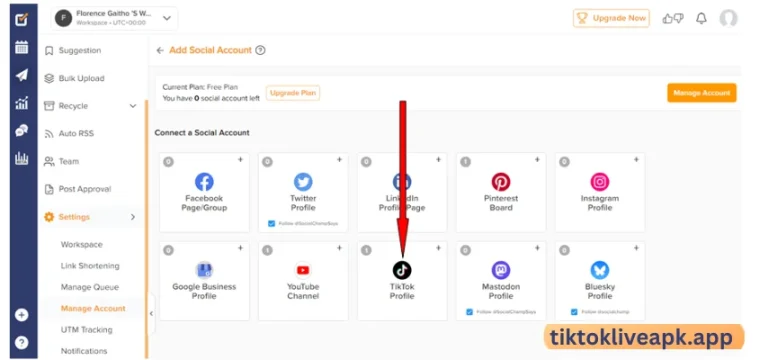Click the YouTube Channel icon
Screen dimensions: 768x360
[x=303, y=270]
